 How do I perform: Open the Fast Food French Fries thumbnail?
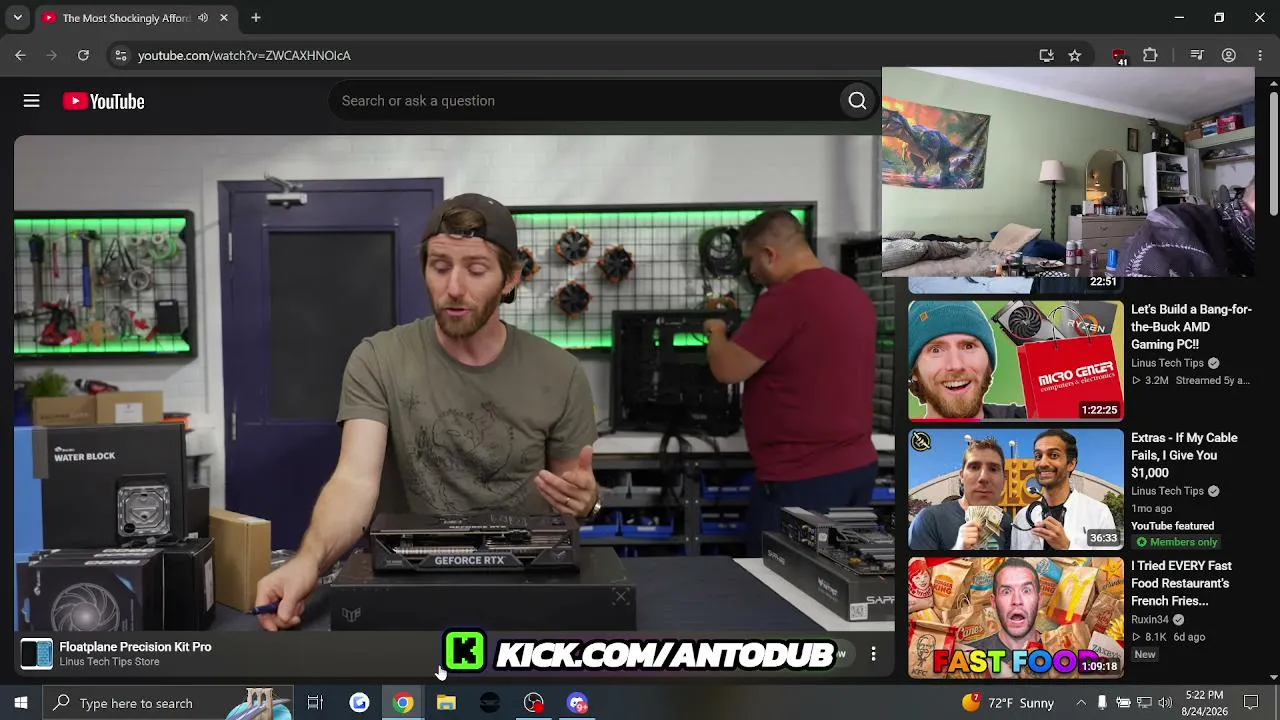(1015, 617)
